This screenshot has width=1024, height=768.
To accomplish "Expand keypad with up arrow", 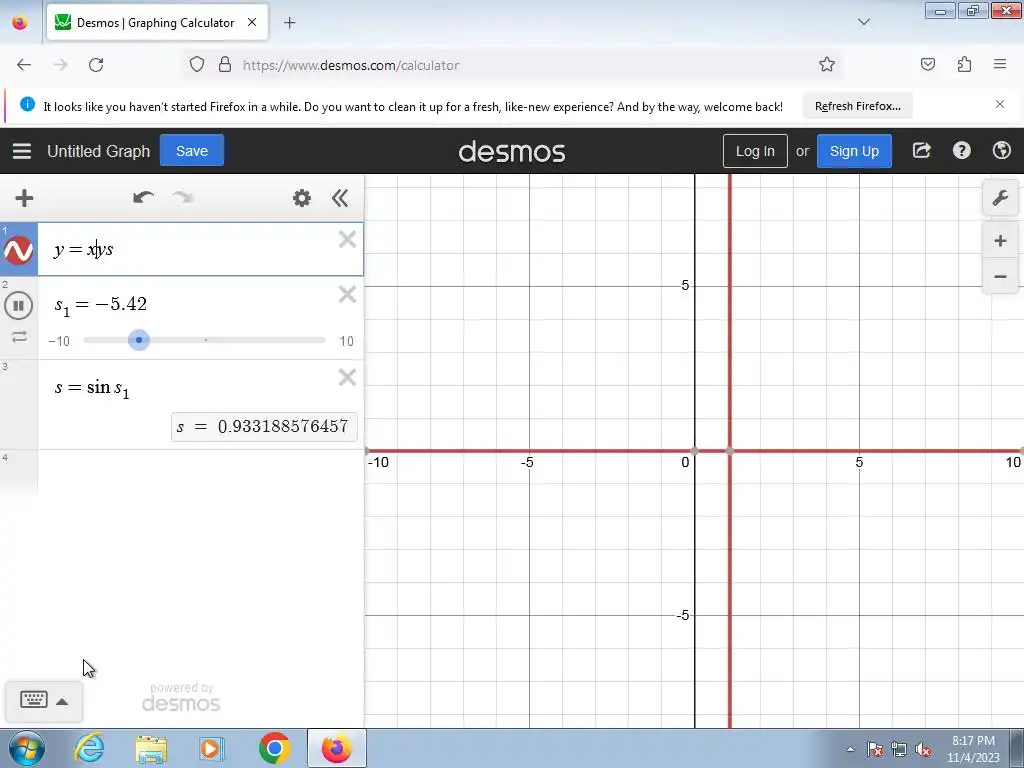I will [62, 701].
